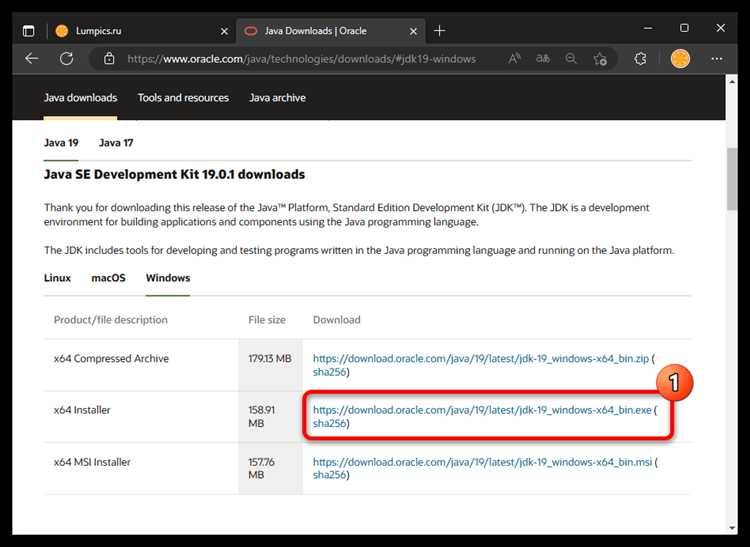Screen dimensions: 750x547
Task: Select the Windows OS tab
Action: (168, 278)
